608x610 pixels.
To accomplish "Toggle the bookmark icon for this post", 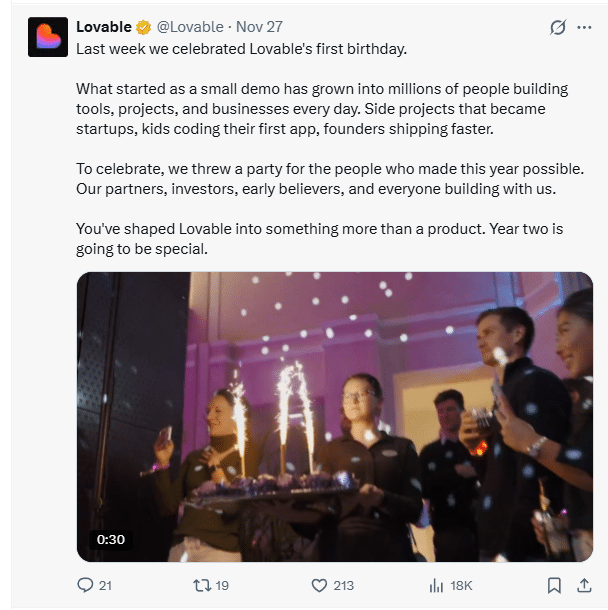I will coord(554,586).
